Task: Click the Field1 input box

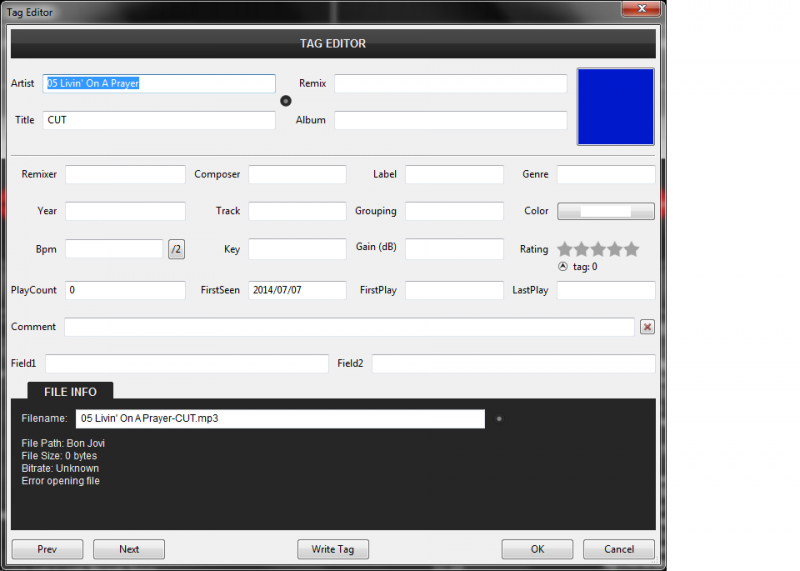Action: point(187,363)
